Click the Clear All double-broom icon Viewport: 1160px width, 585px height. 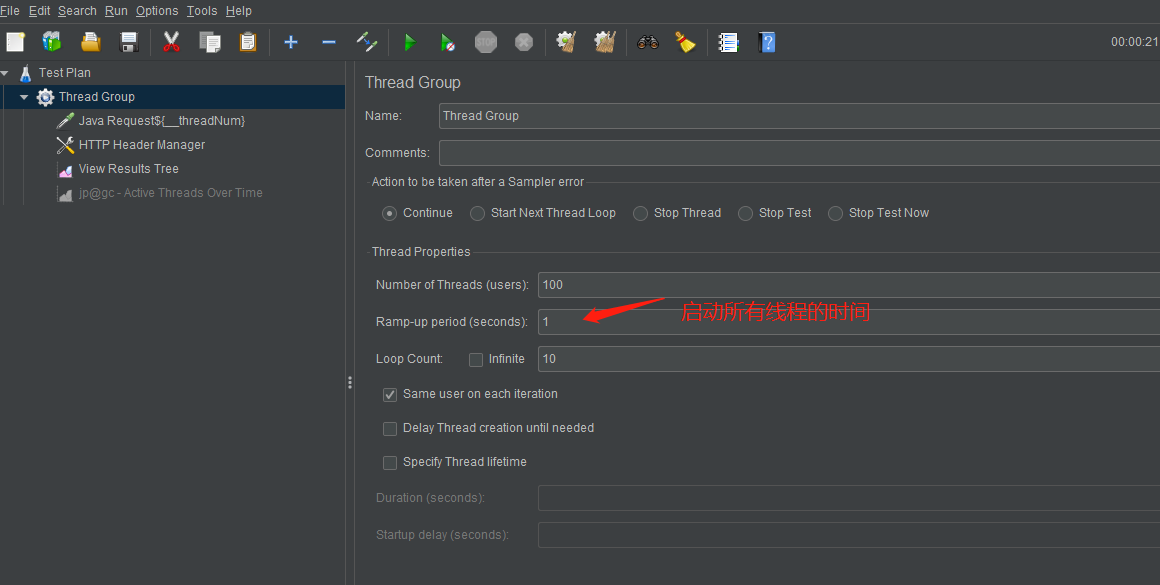pyautogui.click(x=605, y=42)
